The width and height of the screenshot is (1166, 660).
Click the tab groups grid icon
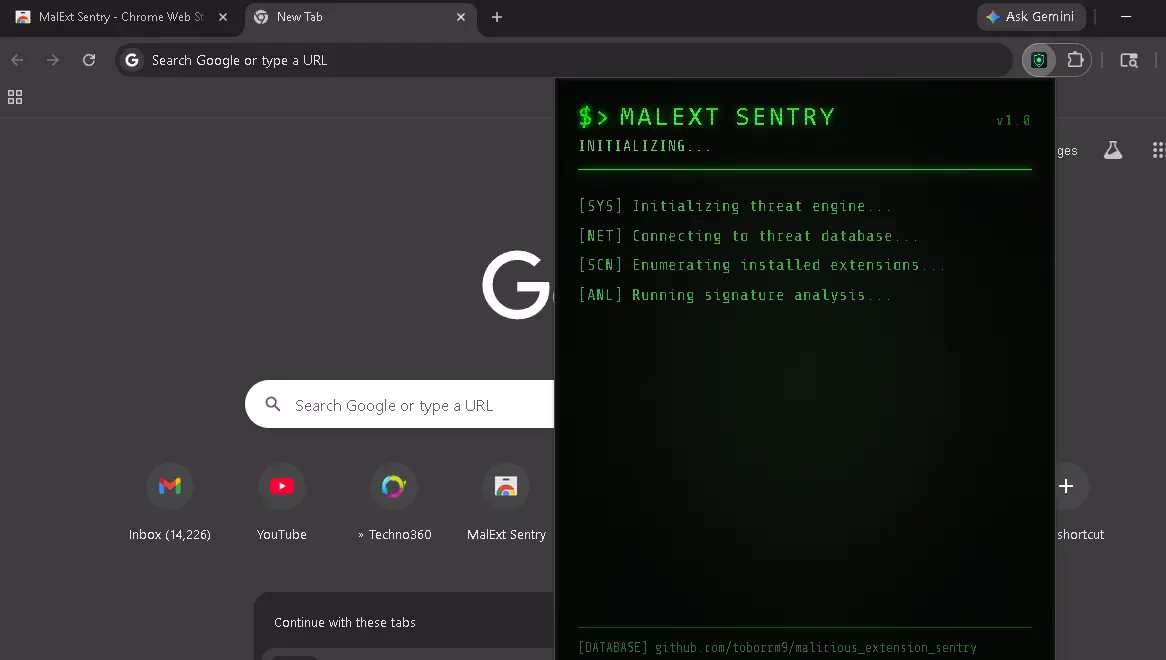click(x=14, y=97)
